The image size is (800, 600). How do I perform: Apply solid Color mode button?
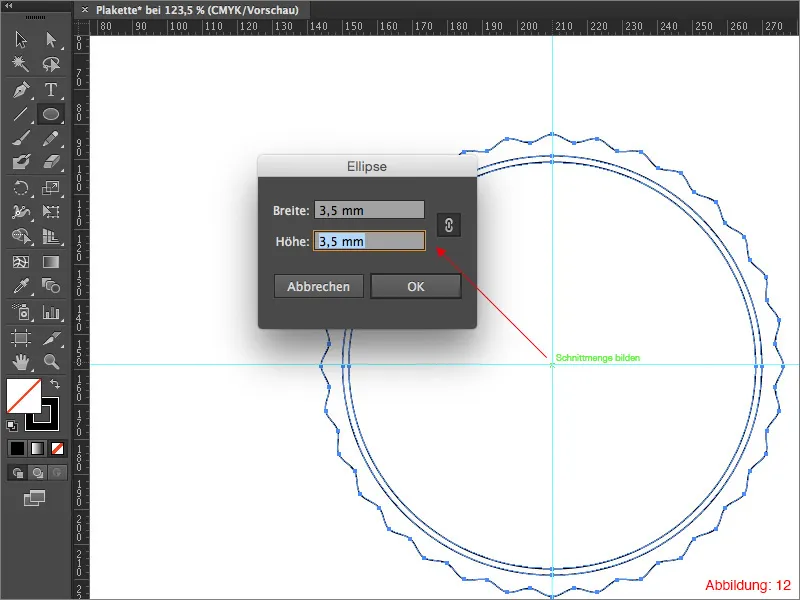coord(17,448)
